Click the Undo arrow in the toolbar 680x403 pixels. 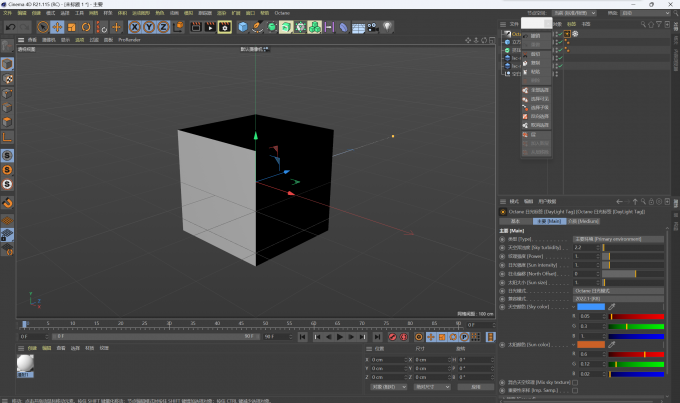click(x=10, y=27)
